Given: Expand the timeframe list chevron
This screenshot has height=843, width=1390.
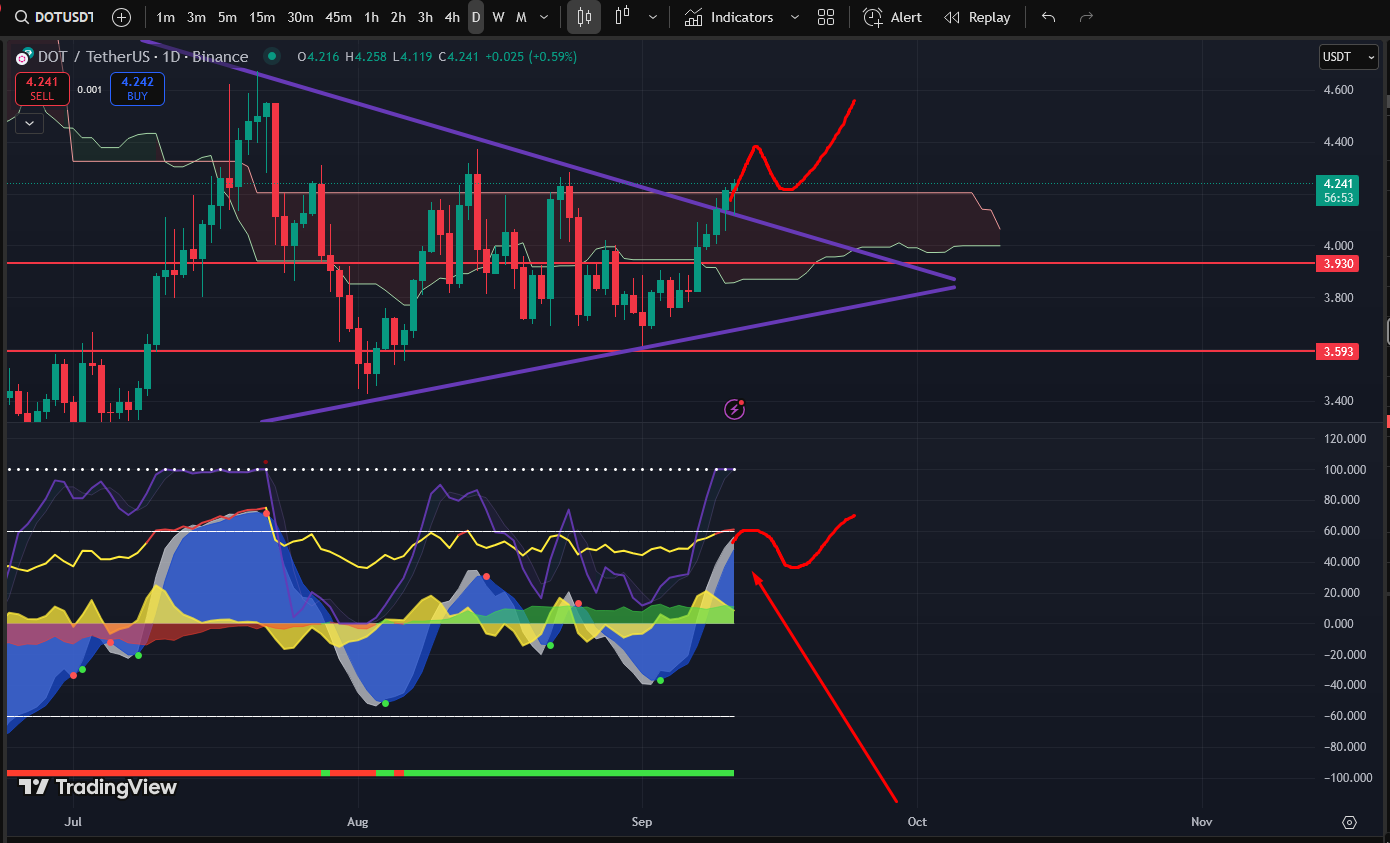Looking at the screenshot, I should (x=544, y=17).
